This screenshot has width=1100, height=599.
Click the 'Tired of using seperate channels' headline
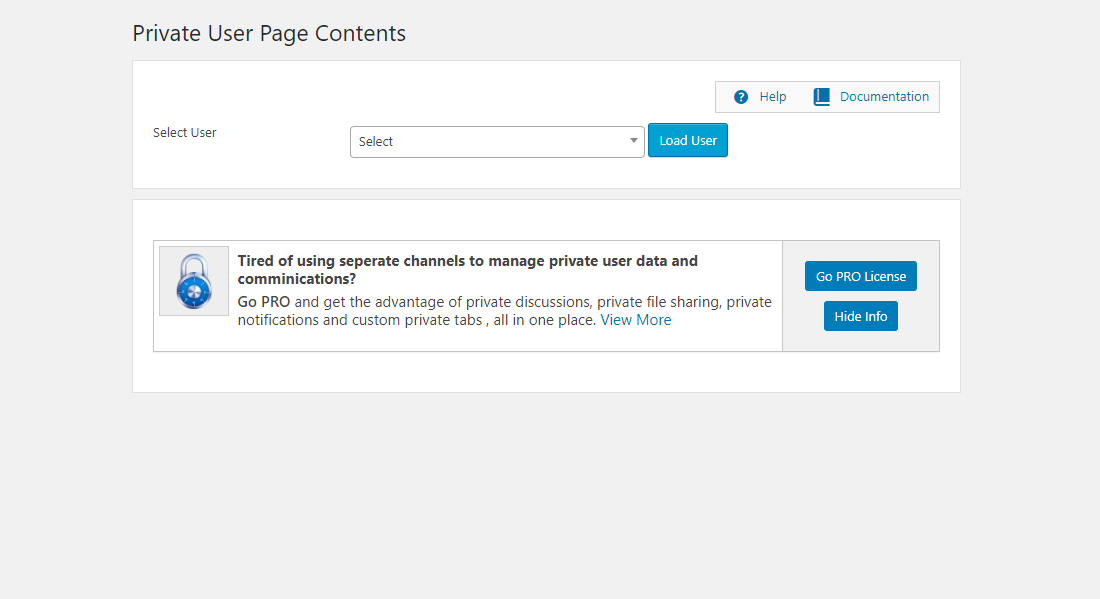coord(467,261)
